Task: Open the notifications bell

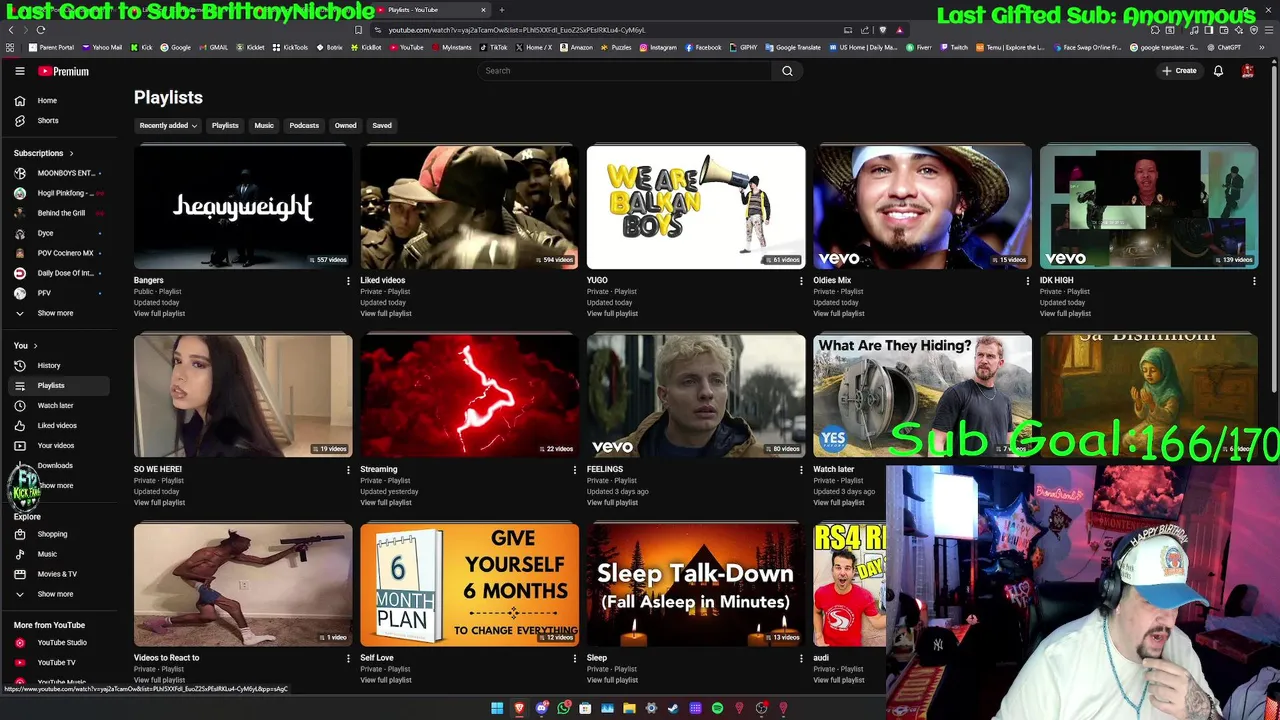Action: pyautogui.click(x=1218, y=71)
